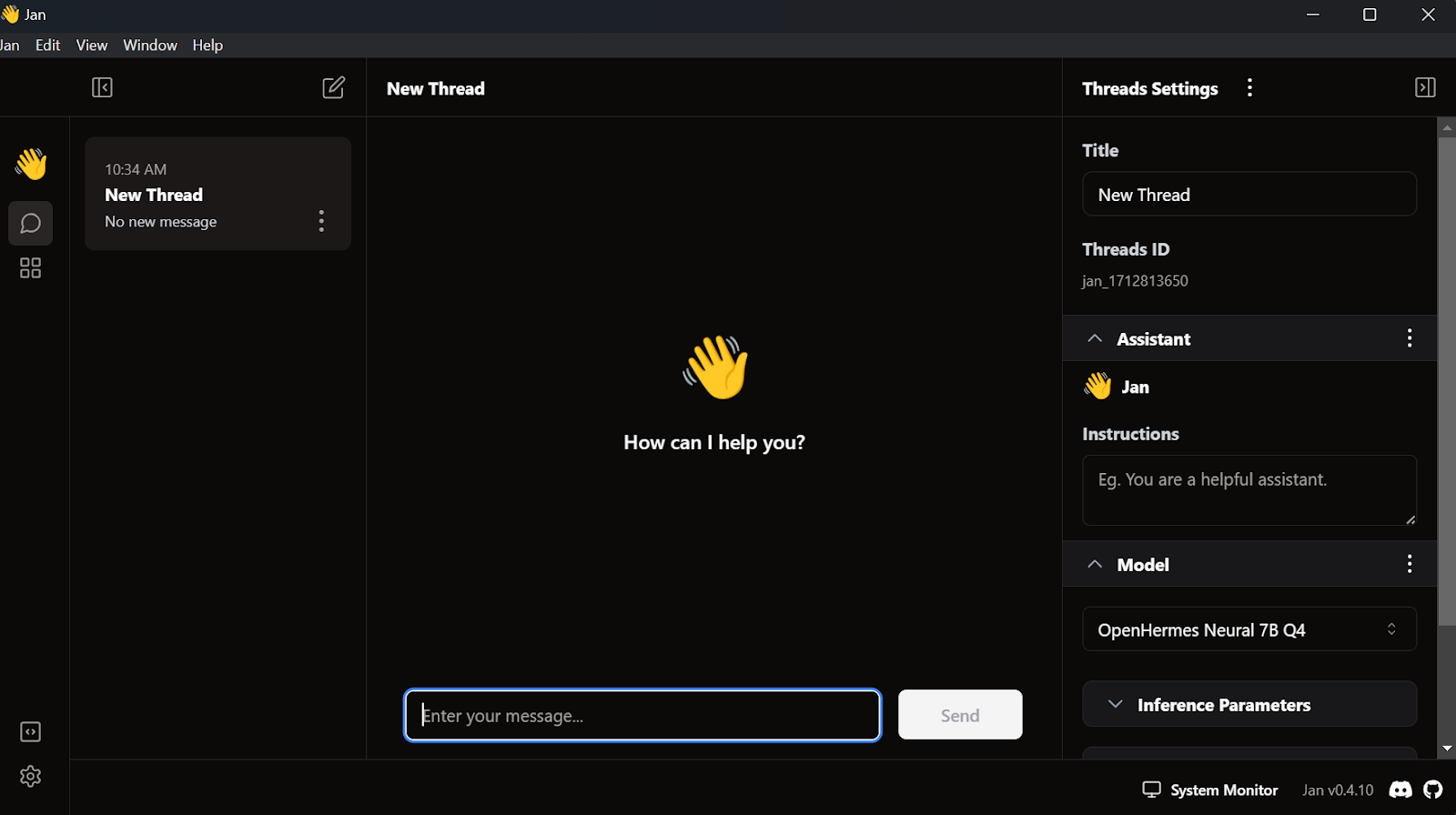The image size is (1456, 815).
Task: Open the GitHub link icon
Action: point(1433,790)
